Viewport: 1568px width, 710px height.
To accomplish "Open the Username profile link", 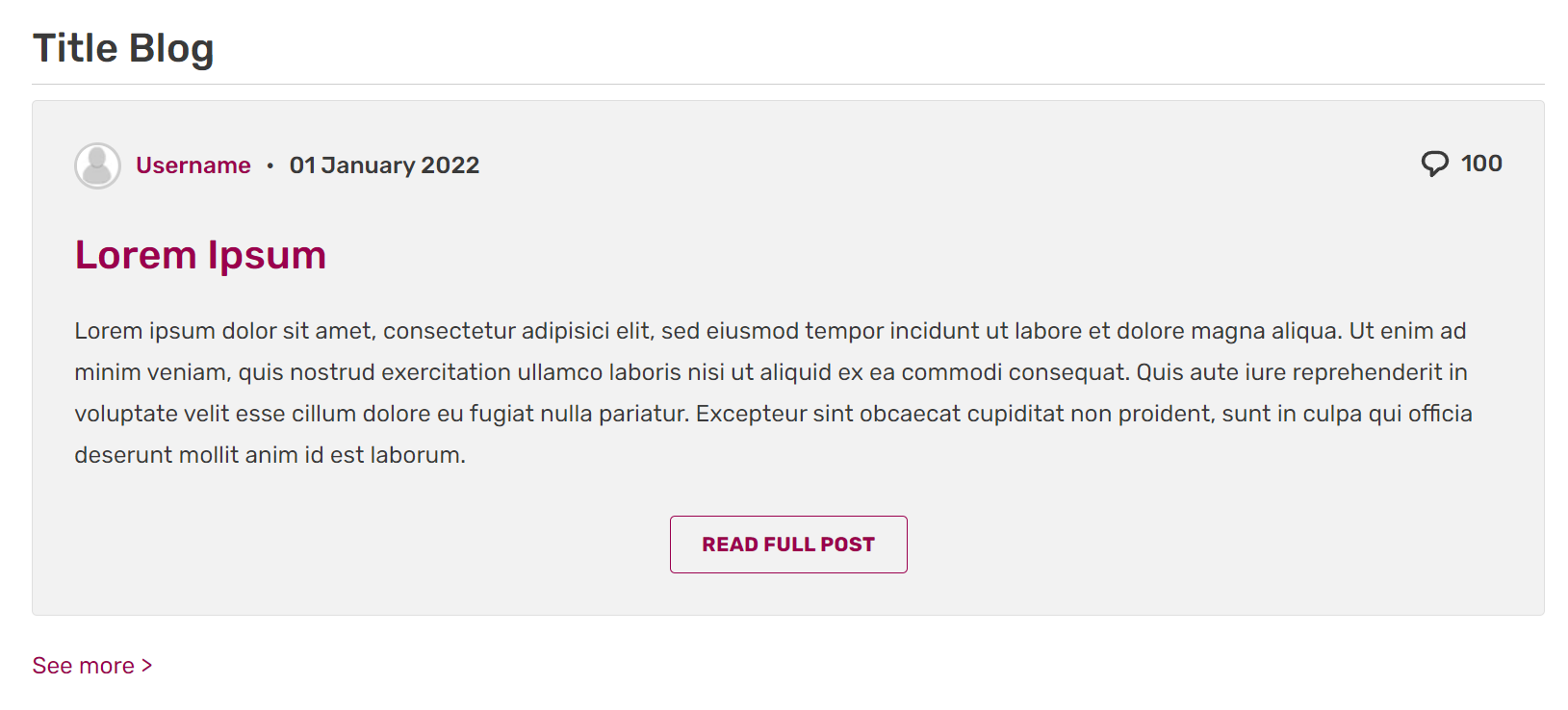I will [193, 165].
